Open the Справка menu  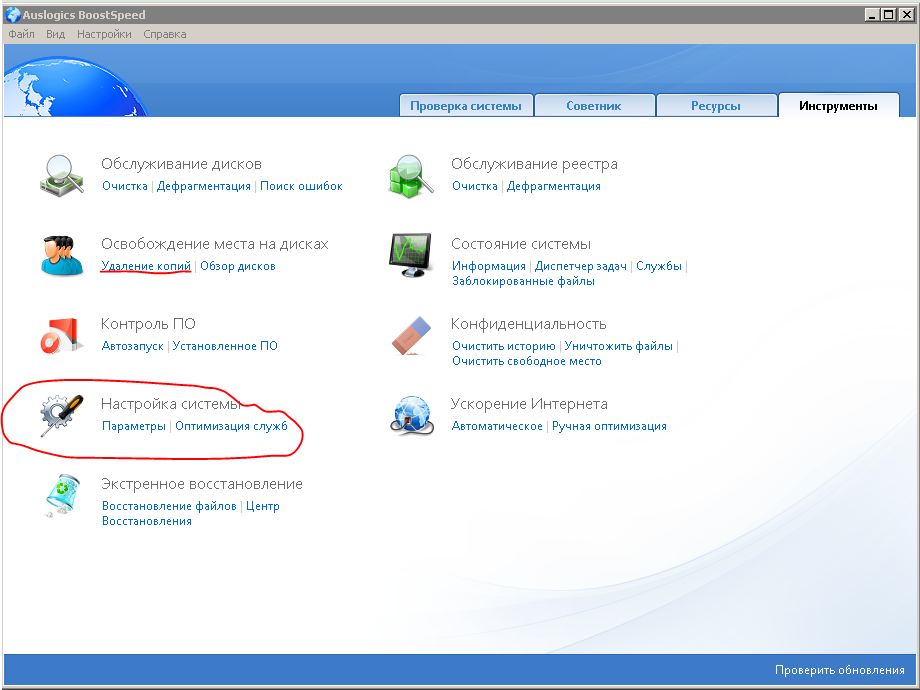point(165,34)
